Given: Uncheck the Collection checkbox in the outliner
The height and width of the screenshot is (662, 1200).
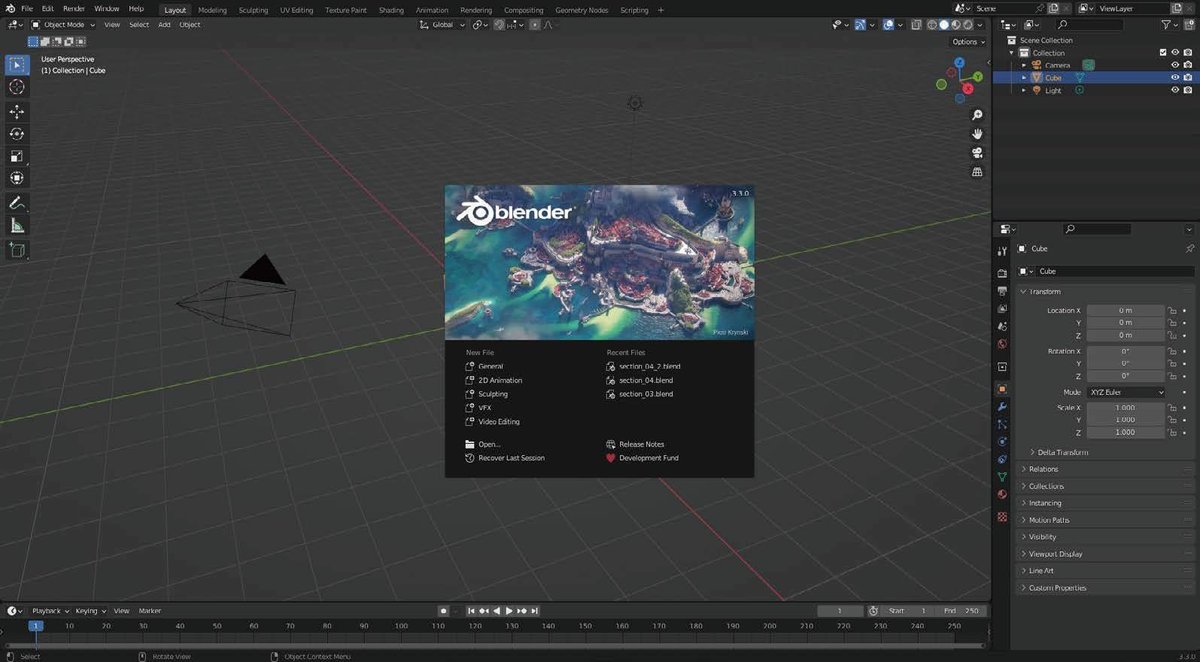Looking at the screenshot, I should pyautogui.click(x=1163, y=52).
